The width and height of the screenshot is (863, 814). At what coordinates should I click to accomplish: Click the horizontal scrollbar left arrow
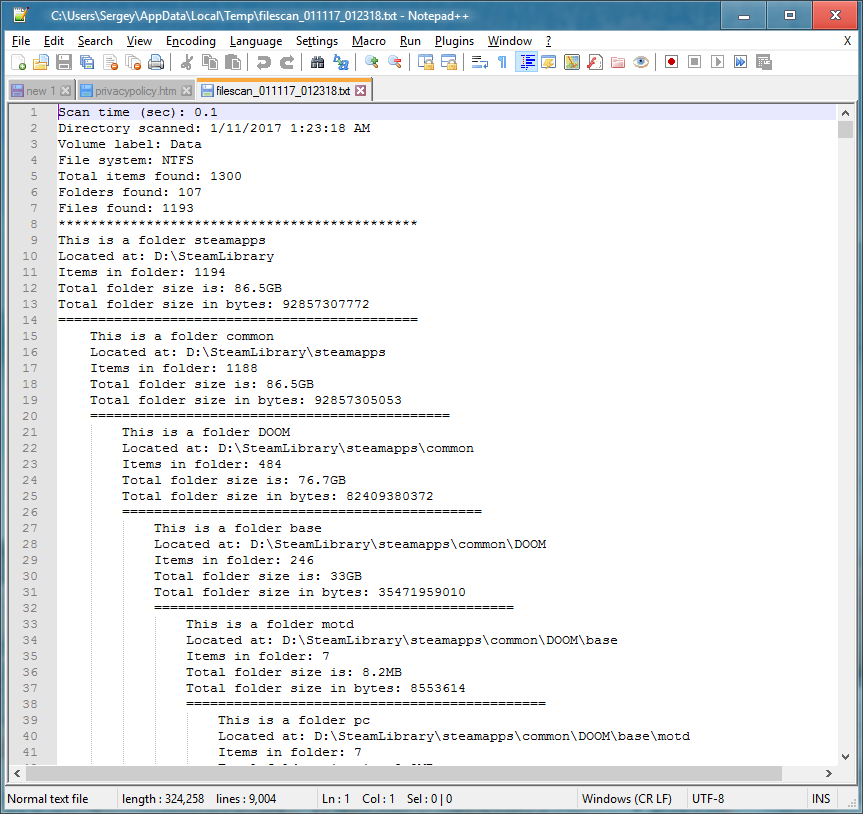click(17, 773)
